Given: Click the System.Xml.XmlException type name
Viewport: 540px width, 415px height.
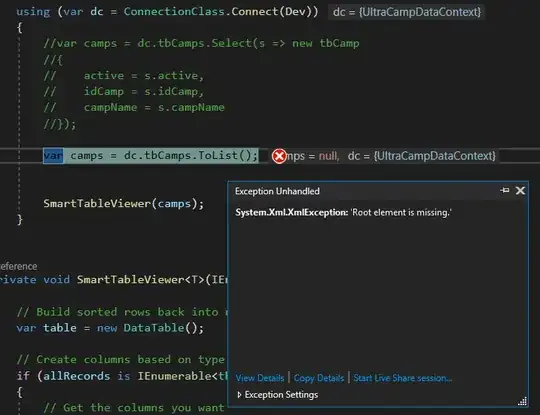Looking at the screenshot, I should click(x=292, y=212).
